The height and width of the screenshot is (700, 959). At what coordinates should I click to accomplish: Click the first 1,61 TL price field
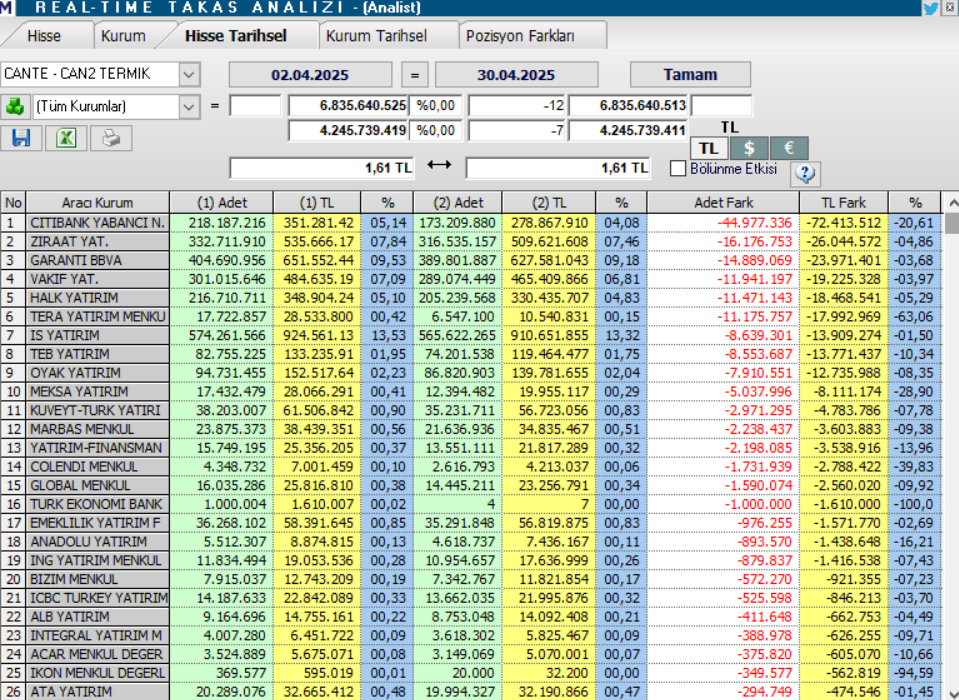pyautogui.click(x=322, y=168)
